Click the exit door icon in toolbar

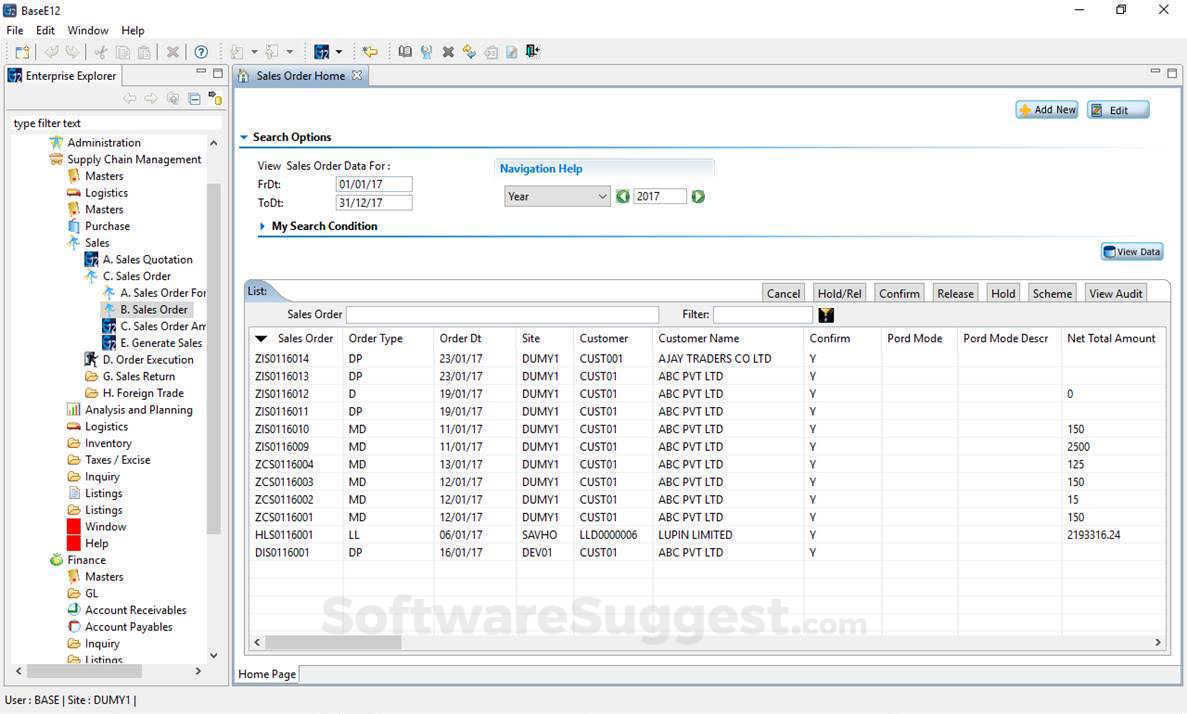532,52
